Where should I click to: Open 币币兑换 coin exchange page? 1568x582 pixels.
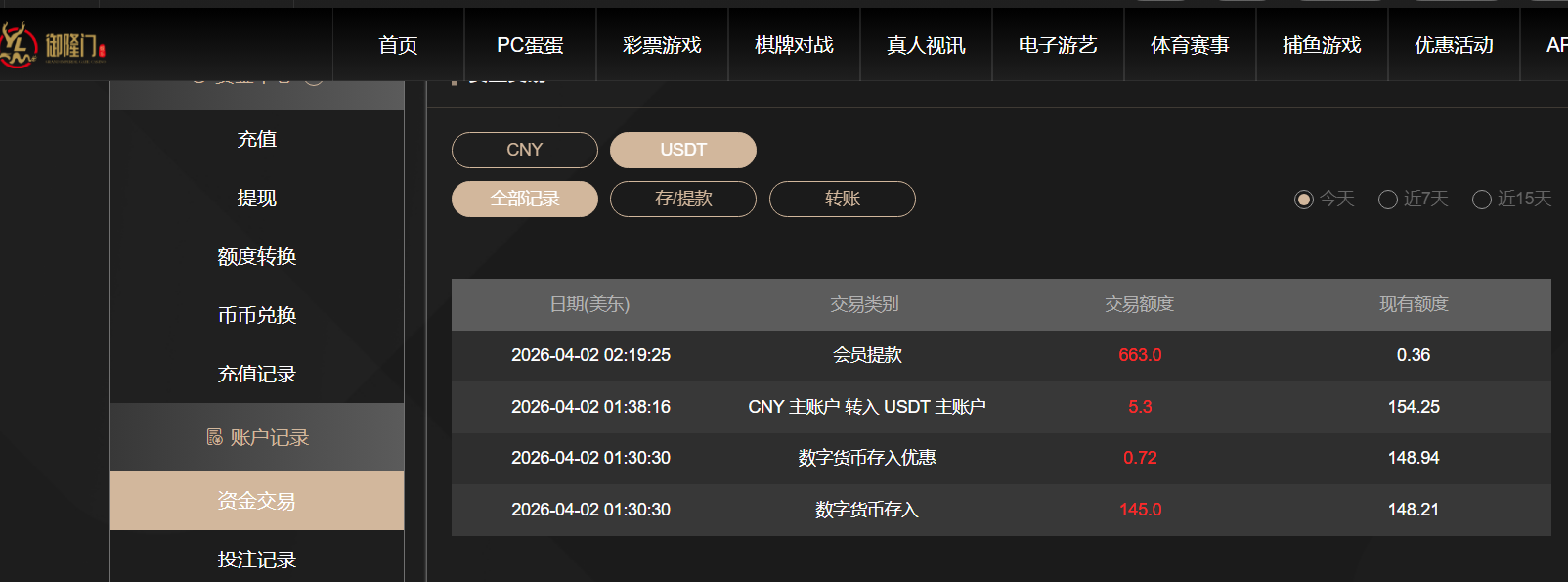point(257,315)
